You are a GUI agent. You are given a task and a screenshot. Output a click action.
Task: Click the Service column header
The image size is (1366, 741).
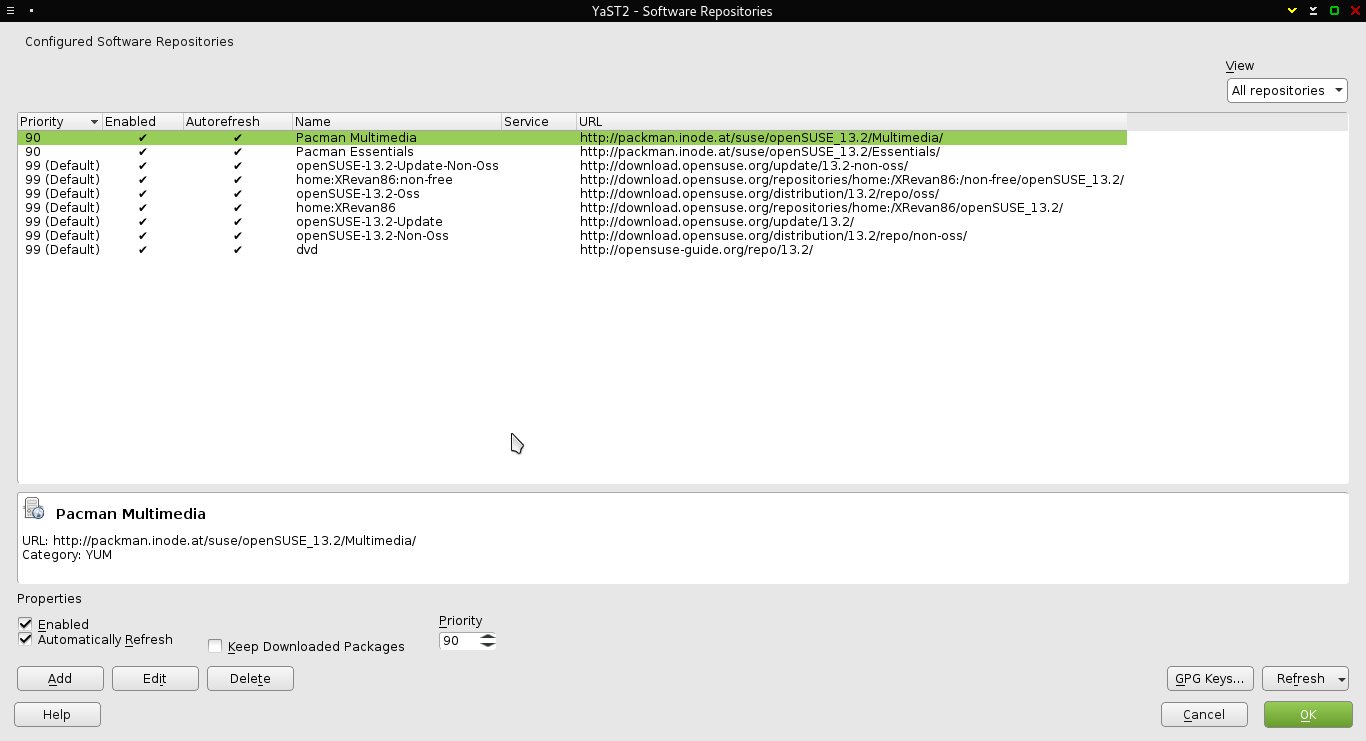539,121
